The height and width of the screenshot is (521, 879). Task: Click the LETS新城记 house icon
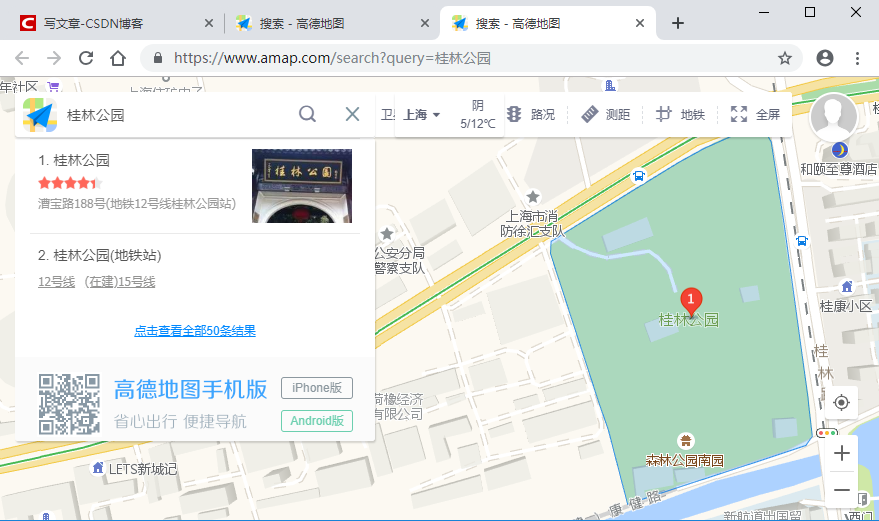tap(98, 467)
